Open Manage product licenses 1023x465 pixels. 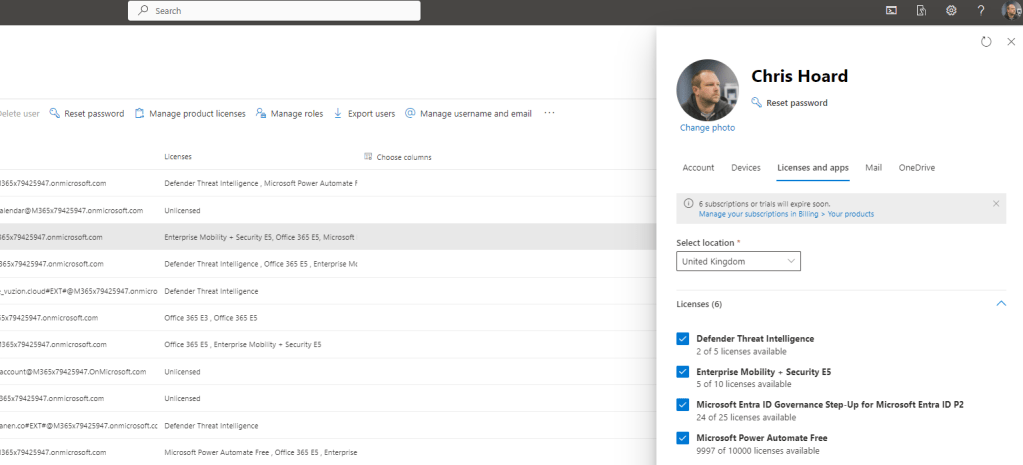[190, 114]
